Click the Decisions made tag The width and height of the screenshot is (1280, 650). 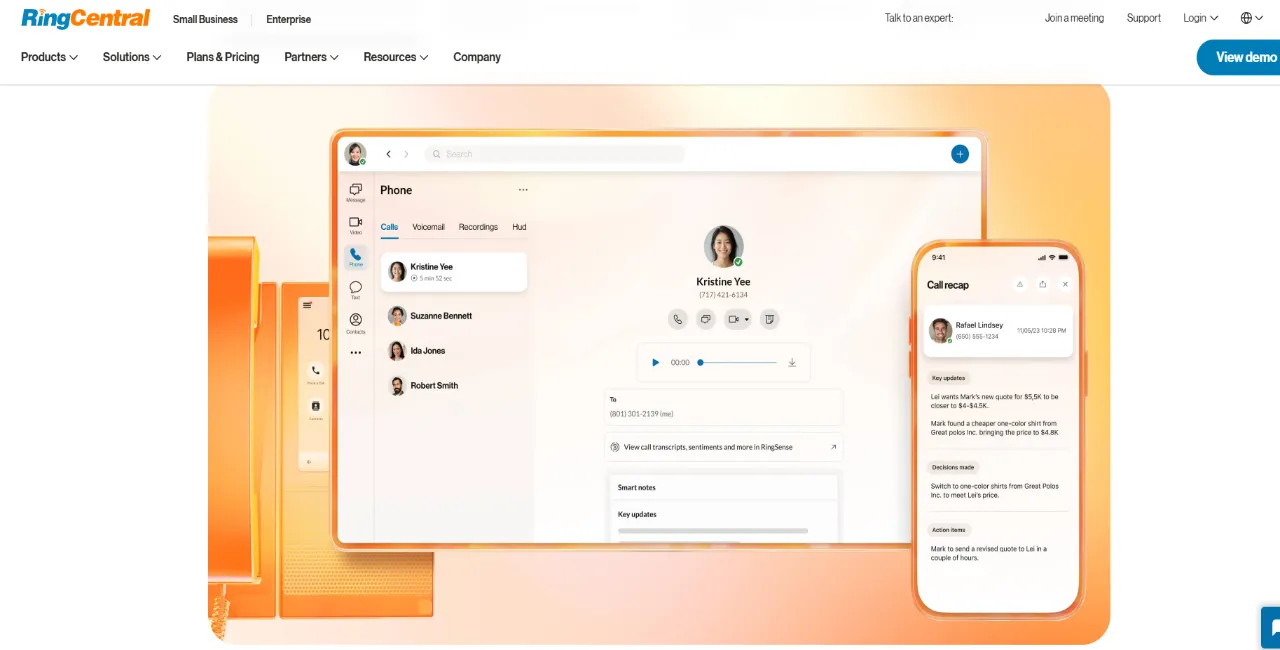coord(954,467)
